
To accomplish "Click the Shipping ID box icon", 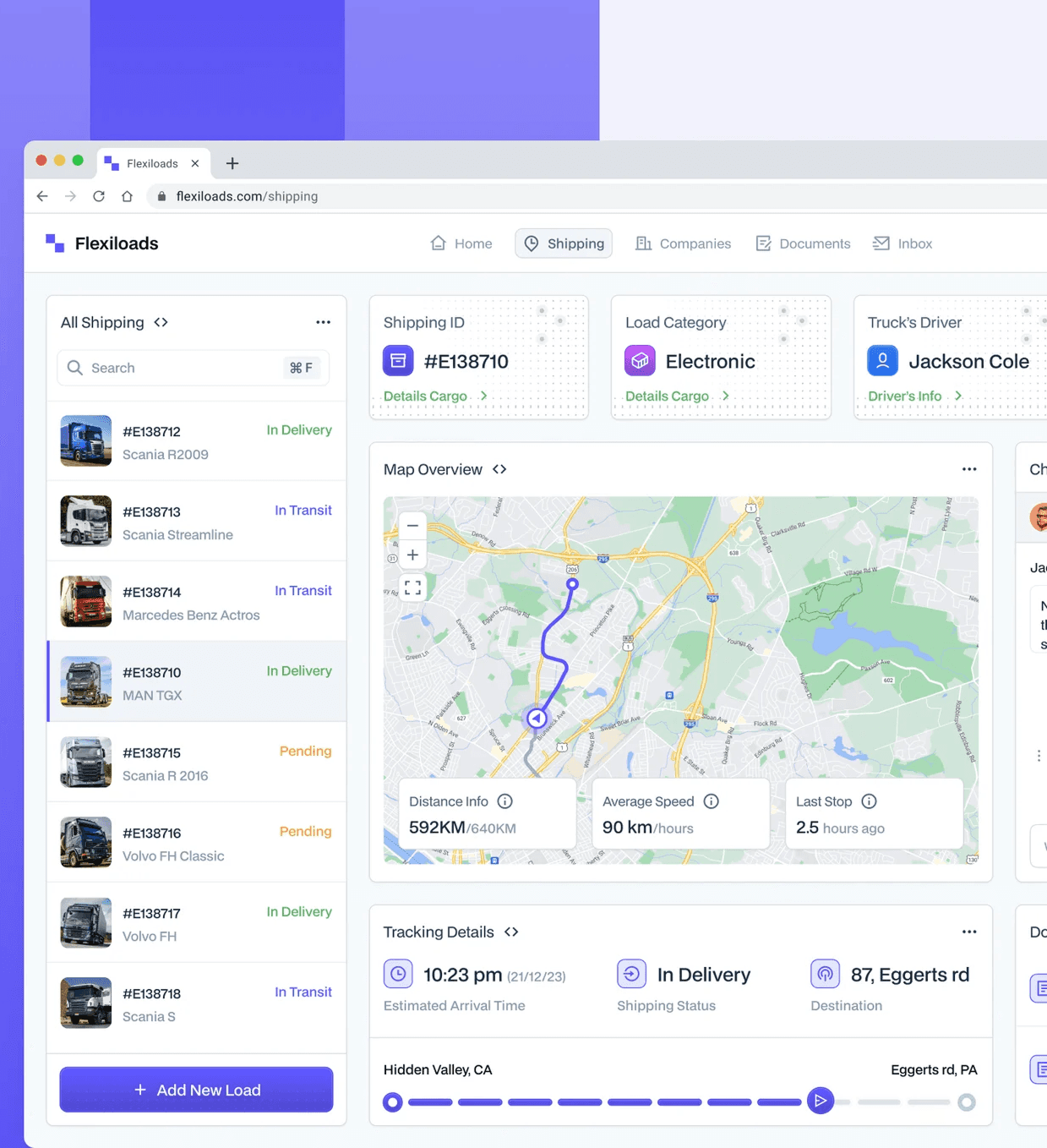I will click(398, 361).
